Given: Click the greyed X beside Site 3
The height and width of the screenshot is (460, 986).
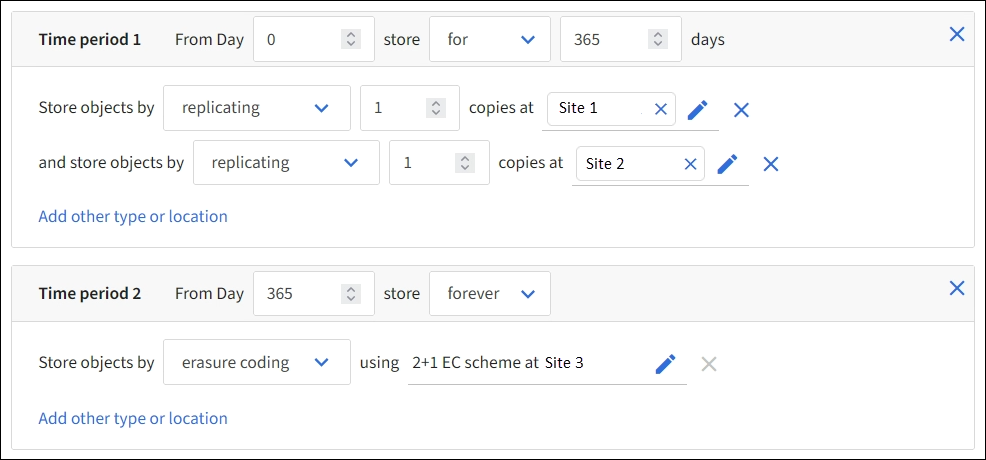Looking at the screenshot, I should click(709, 364).
